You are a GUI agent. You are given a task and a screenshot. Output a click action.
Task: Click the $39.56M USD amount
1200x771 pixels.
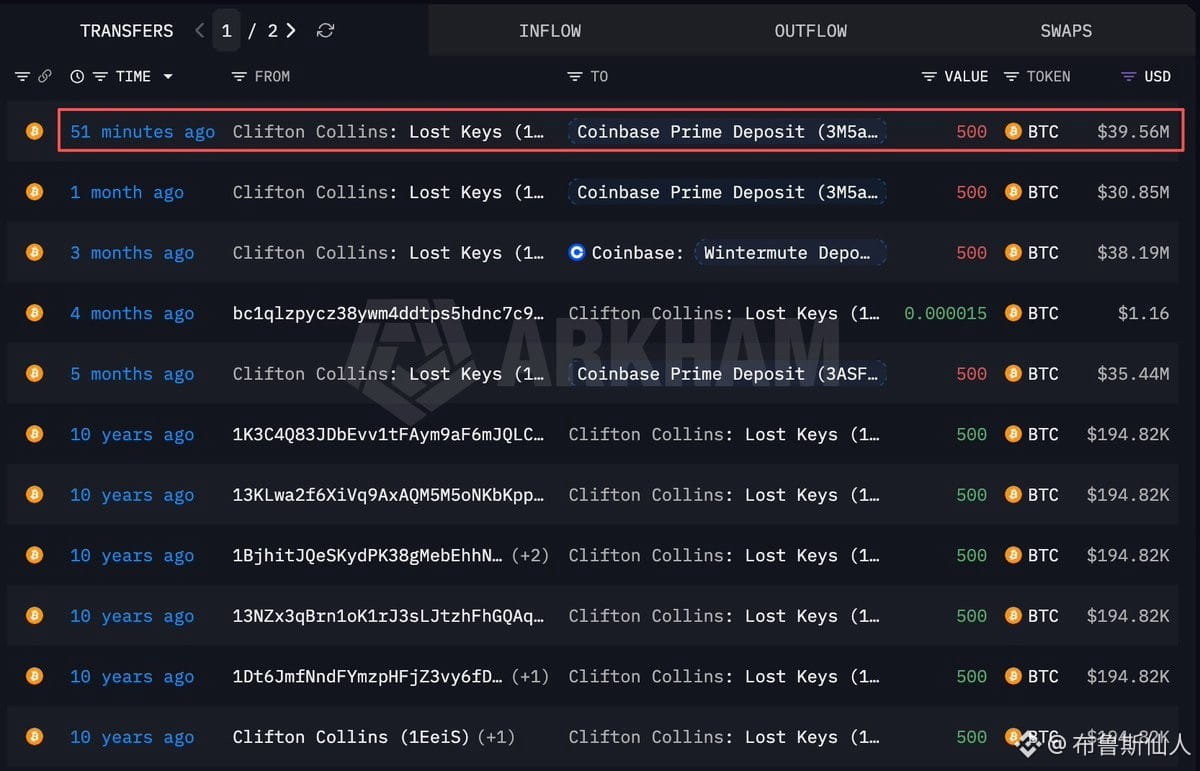(x=1133, y=131)
